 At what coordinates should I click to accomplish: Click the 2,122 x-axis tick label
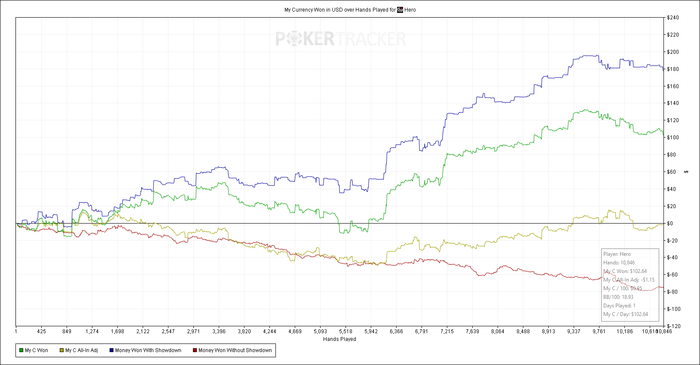pyautogui.click(x=142, y=332)
